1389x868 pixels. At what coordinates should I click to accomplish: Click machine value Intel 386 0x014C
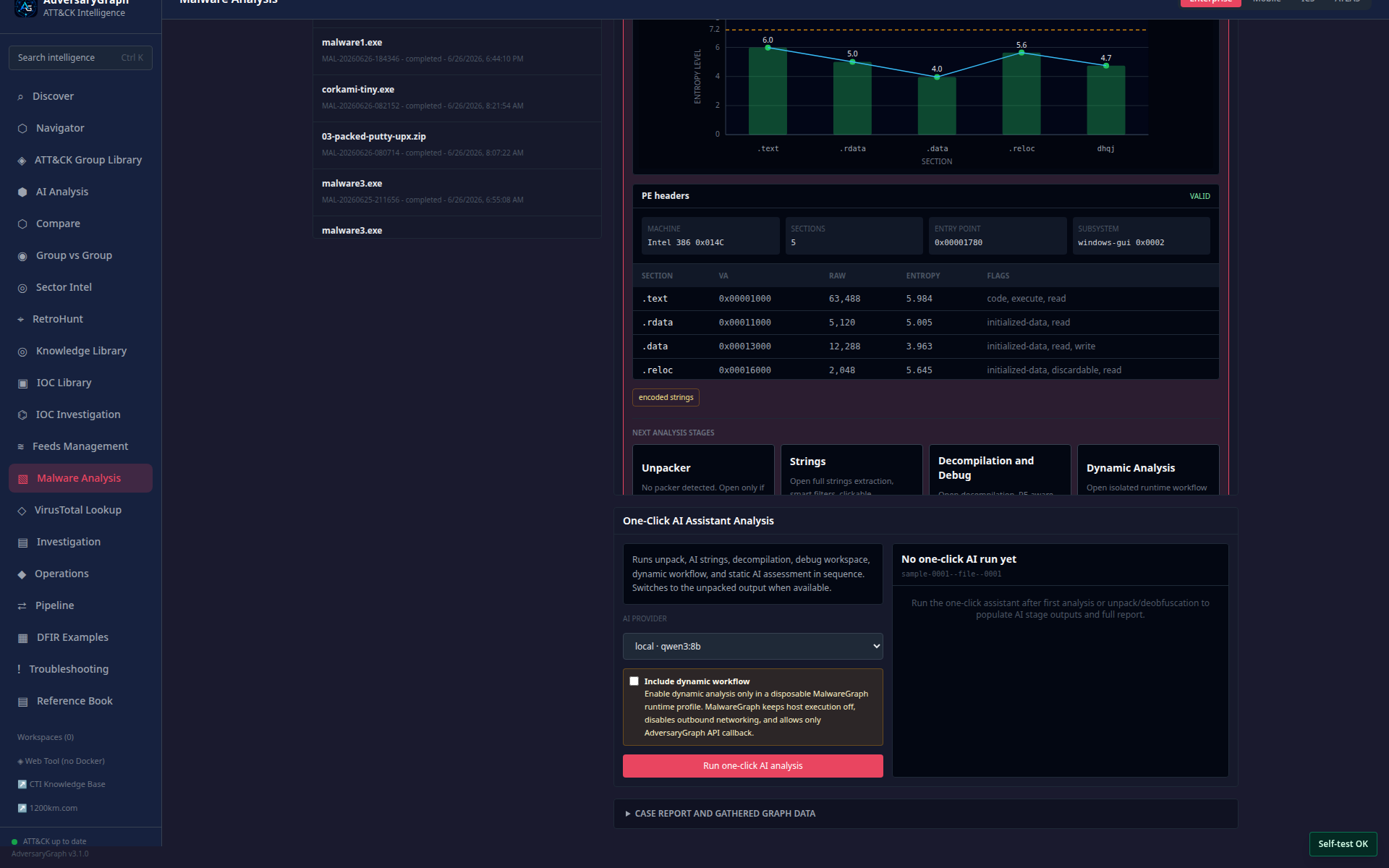point(685,243)
